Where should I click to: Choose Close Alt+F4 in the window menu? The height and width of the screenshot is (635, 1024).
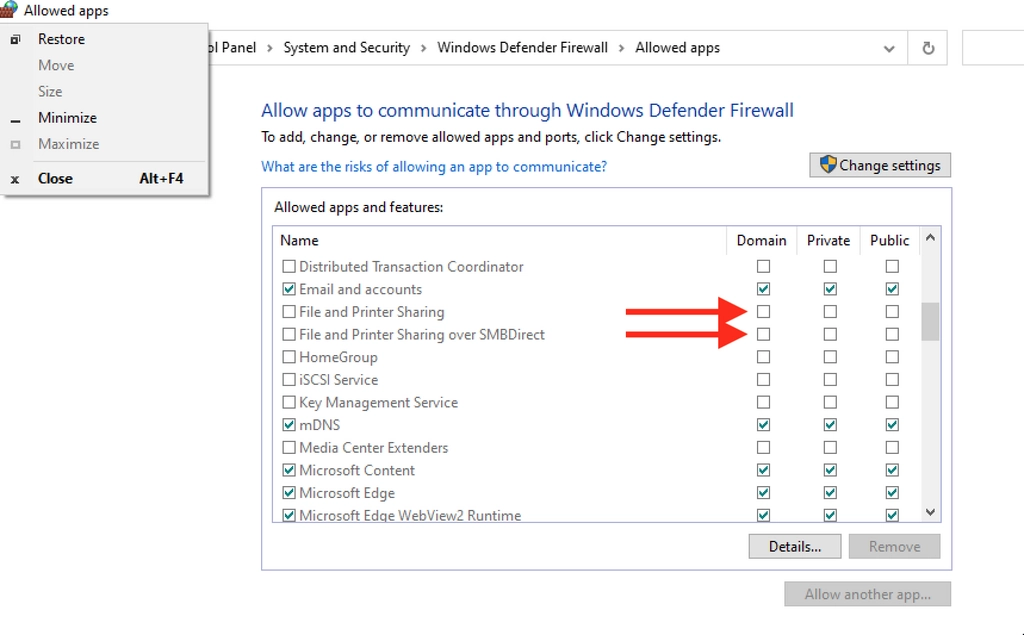[104, 178]
